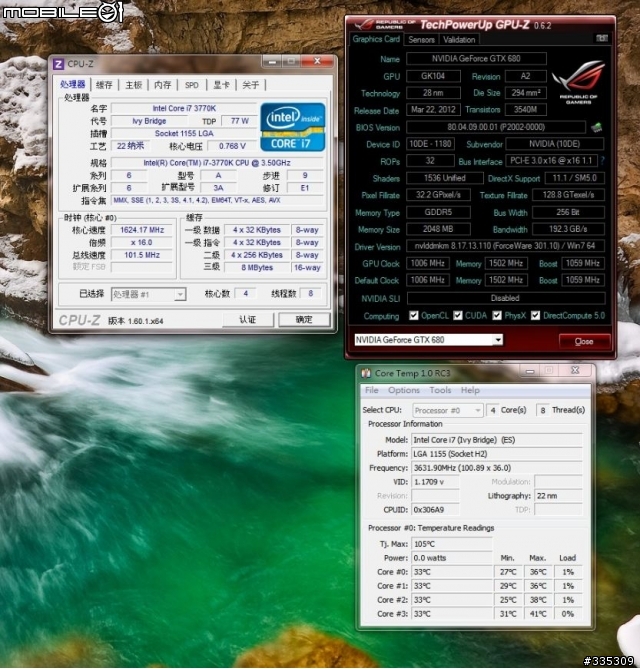640x669 pixels.
Task: Open the 内存 tab in CPU-Z
Action: pyautogui.click(x=163, y=85)
